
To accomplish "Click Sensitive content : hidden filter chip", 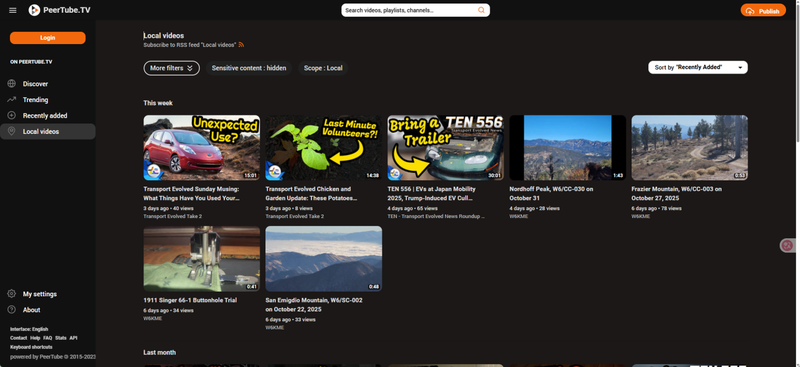I will (x=249, y=68).
